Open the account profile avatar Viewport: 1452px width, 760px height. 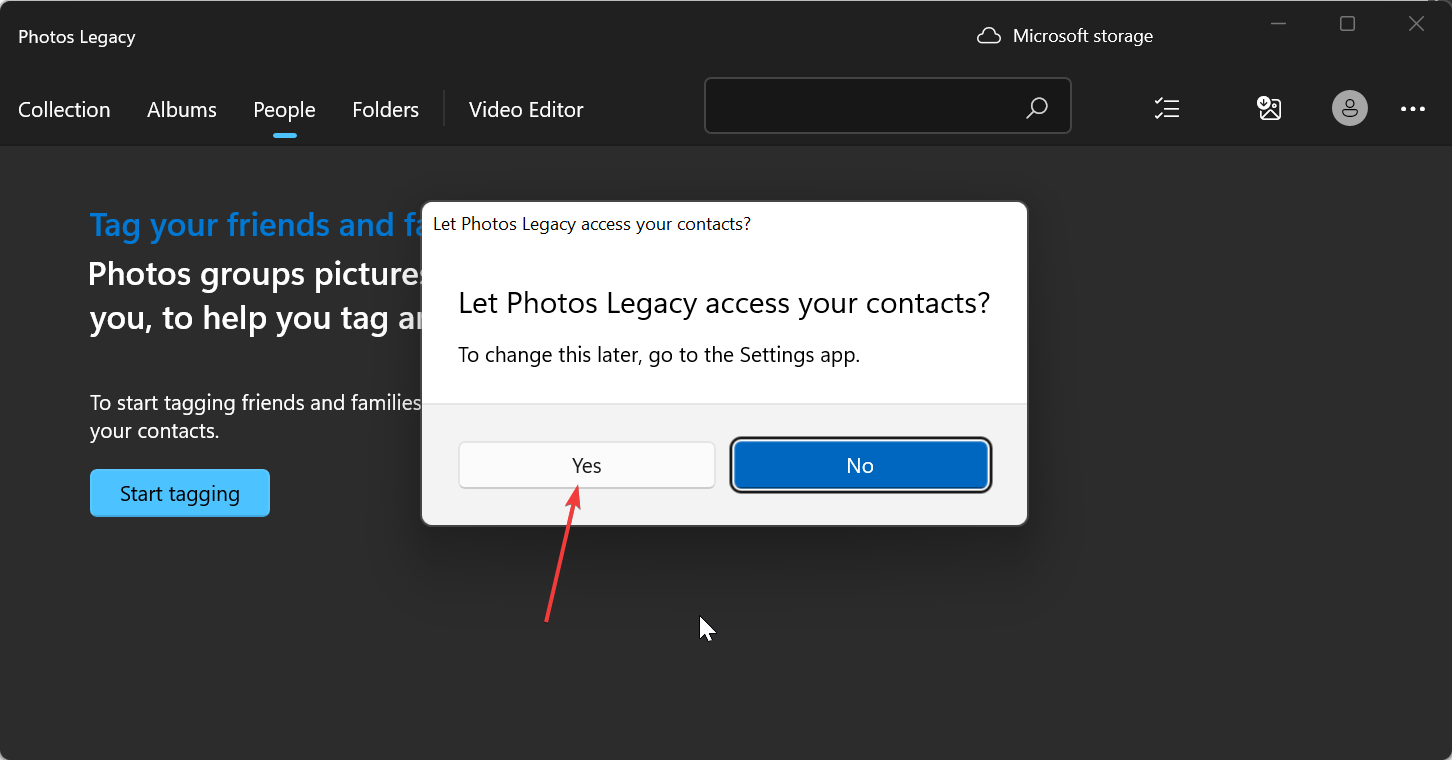(1349, 108)
